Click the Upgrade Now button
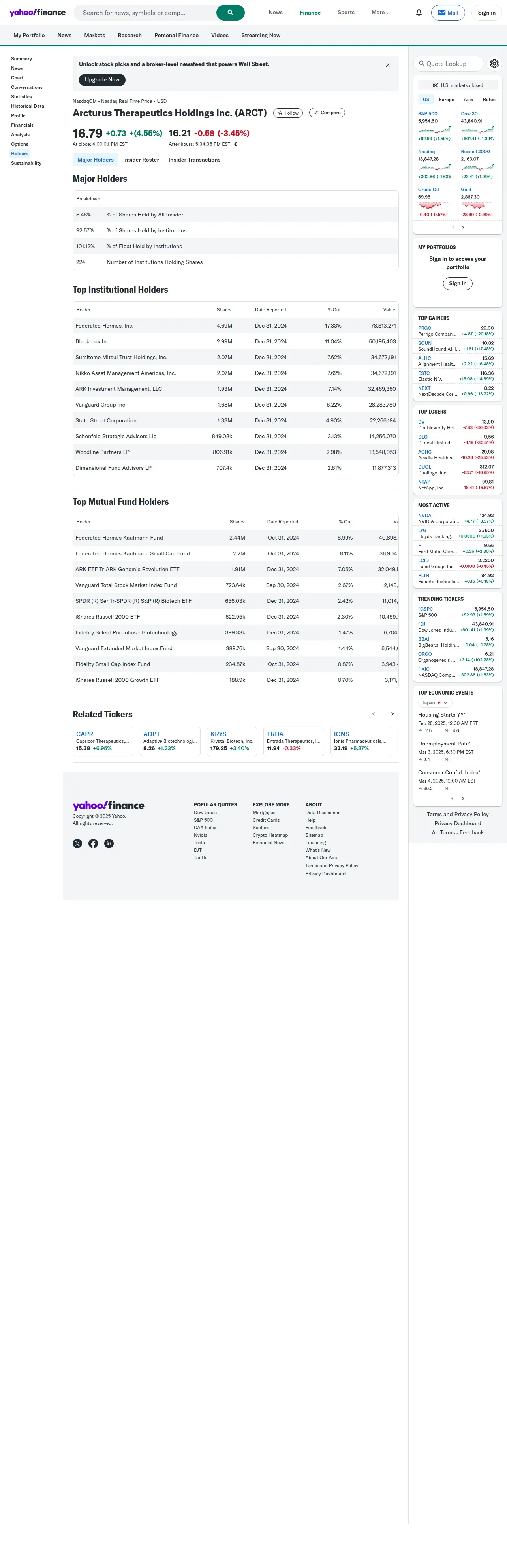Viewport: 507px width, 1568px height. click(x=102, y=80)
